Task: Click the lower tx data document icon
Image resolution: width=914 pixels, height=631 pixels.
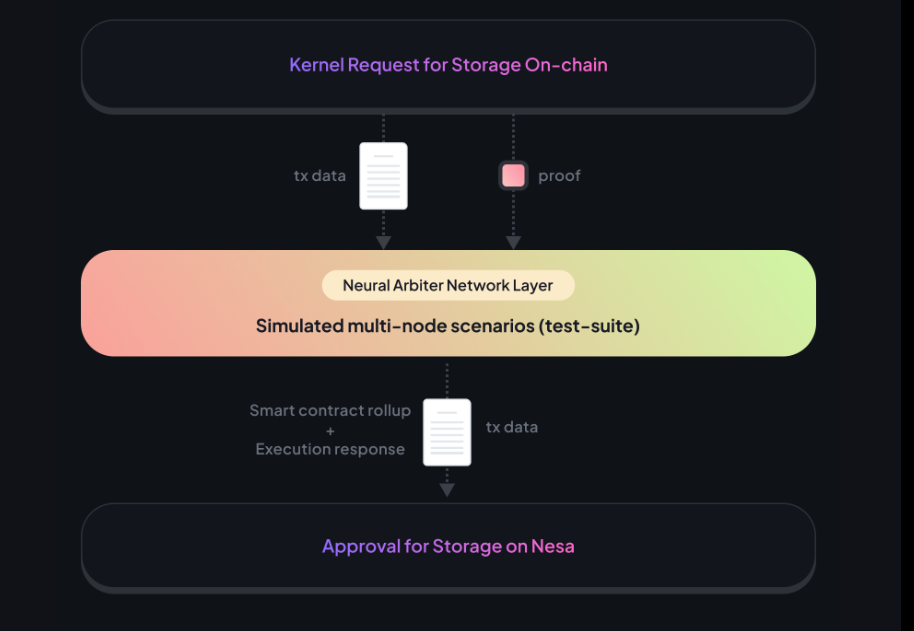Action: click(x=447, y=432)
